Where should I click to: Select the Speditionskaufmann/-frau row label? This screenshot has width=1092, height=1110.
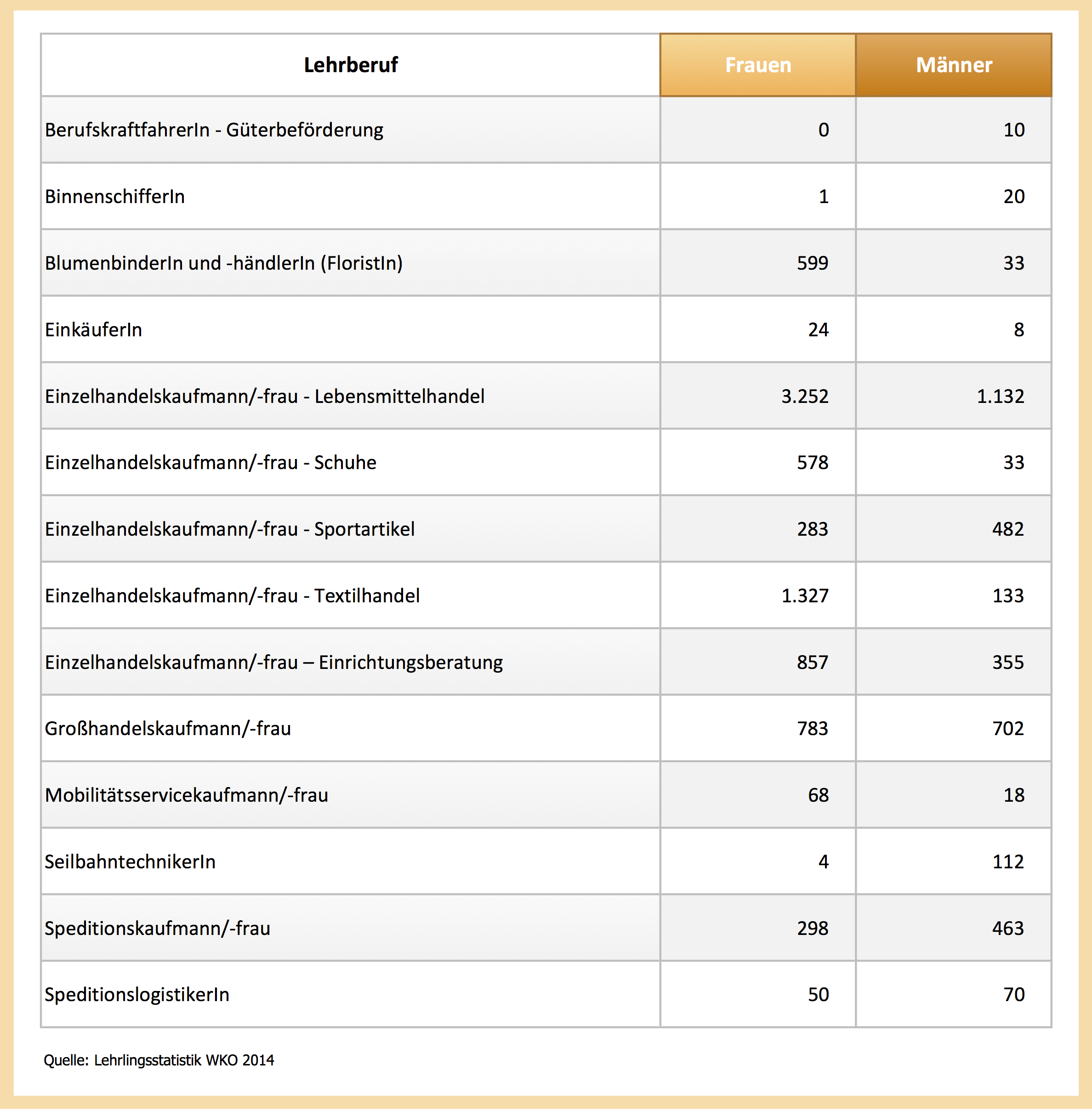pyautogui.click(x=157, y=928)
